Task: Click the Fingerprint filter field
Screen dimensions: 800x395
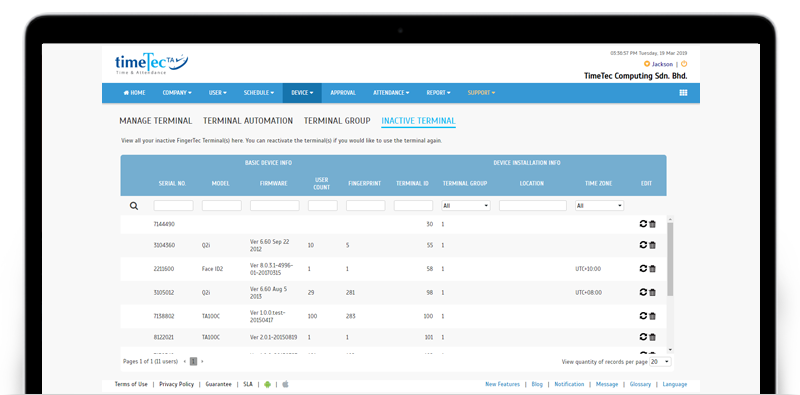Action: coord(365,206)
